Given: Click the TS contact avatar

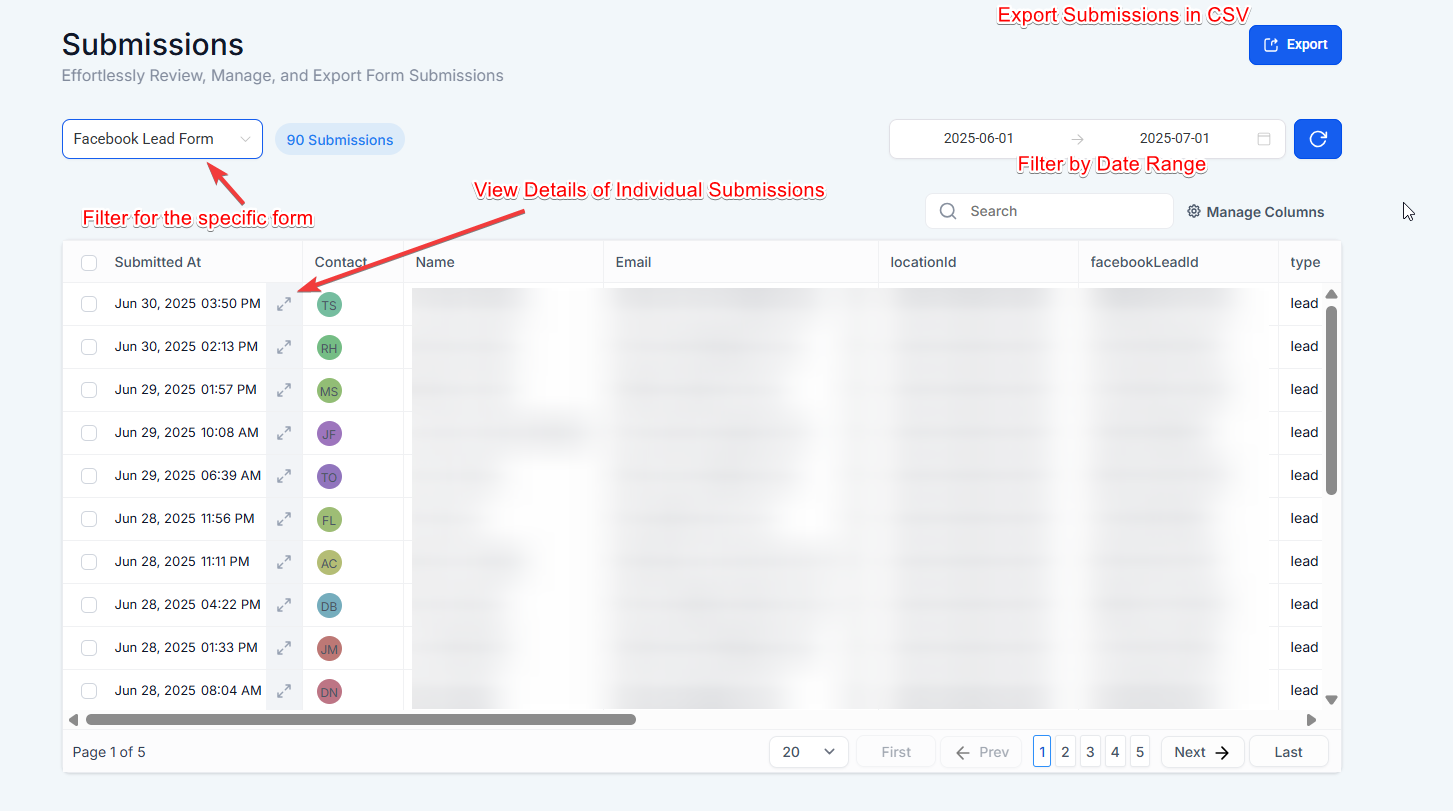Looking at the screenshot, I should (x=329, y=305).
